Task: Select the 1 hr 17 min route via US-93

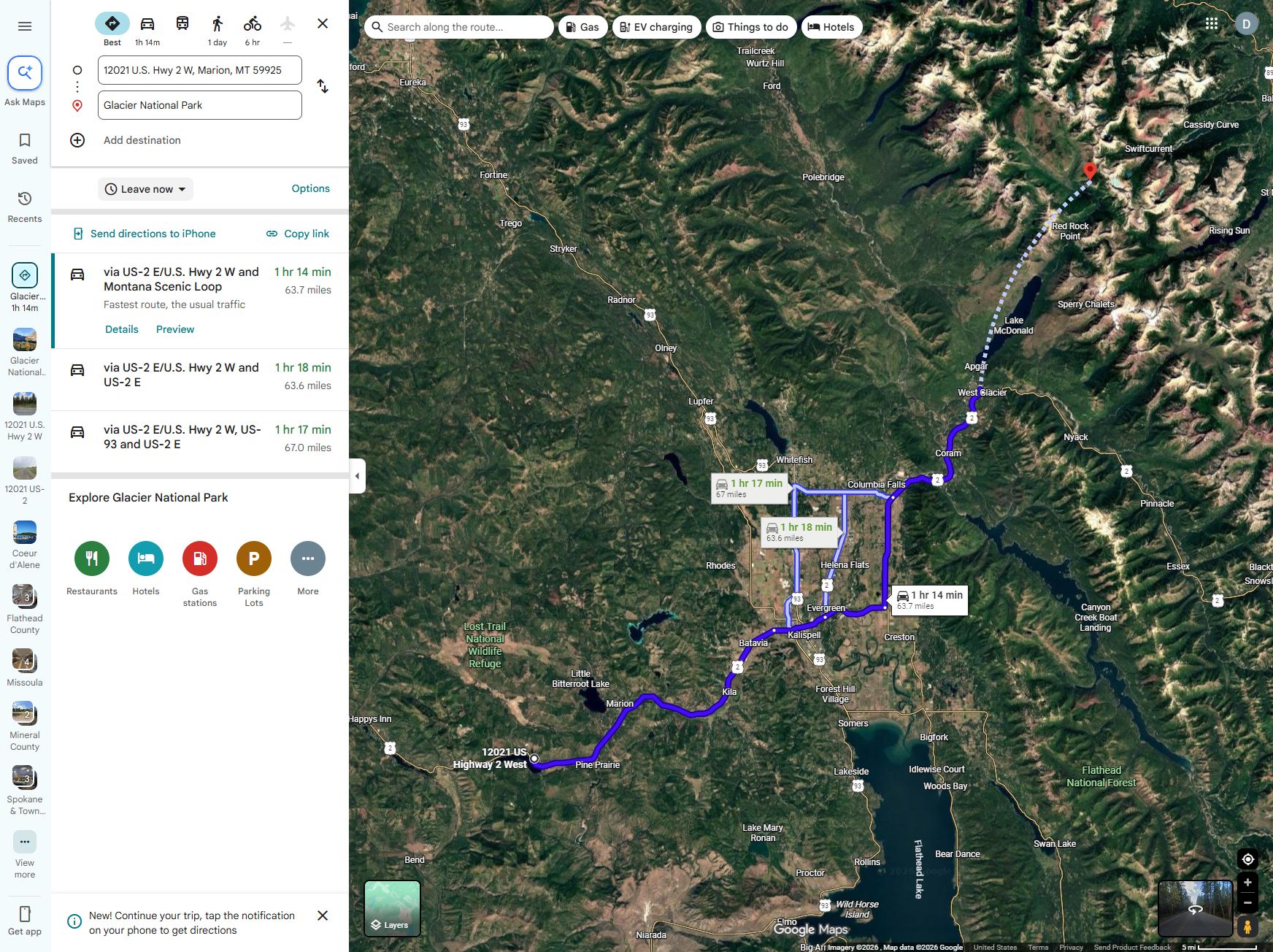Action: [200, 442]
